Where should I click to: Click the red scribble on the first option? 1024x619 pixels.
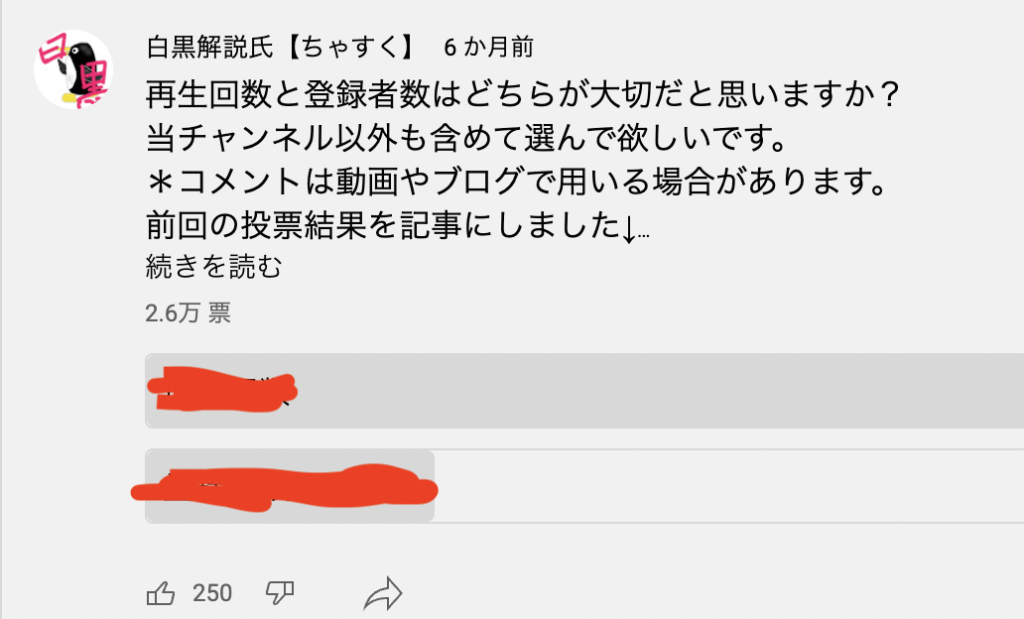click(222, 389)
